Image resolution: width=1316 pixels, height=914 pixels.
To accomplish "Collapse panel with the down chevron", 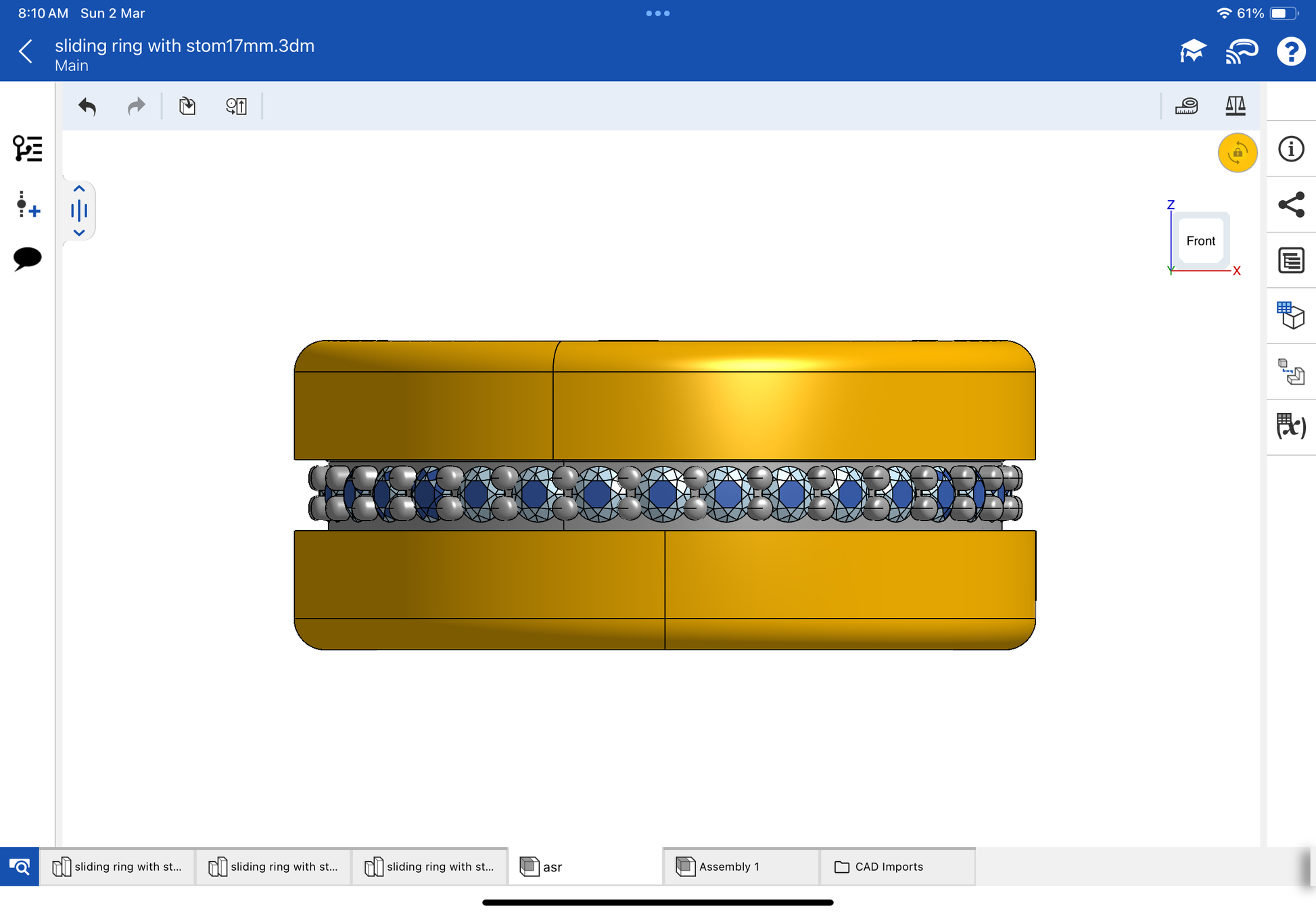I will point(79,233).
